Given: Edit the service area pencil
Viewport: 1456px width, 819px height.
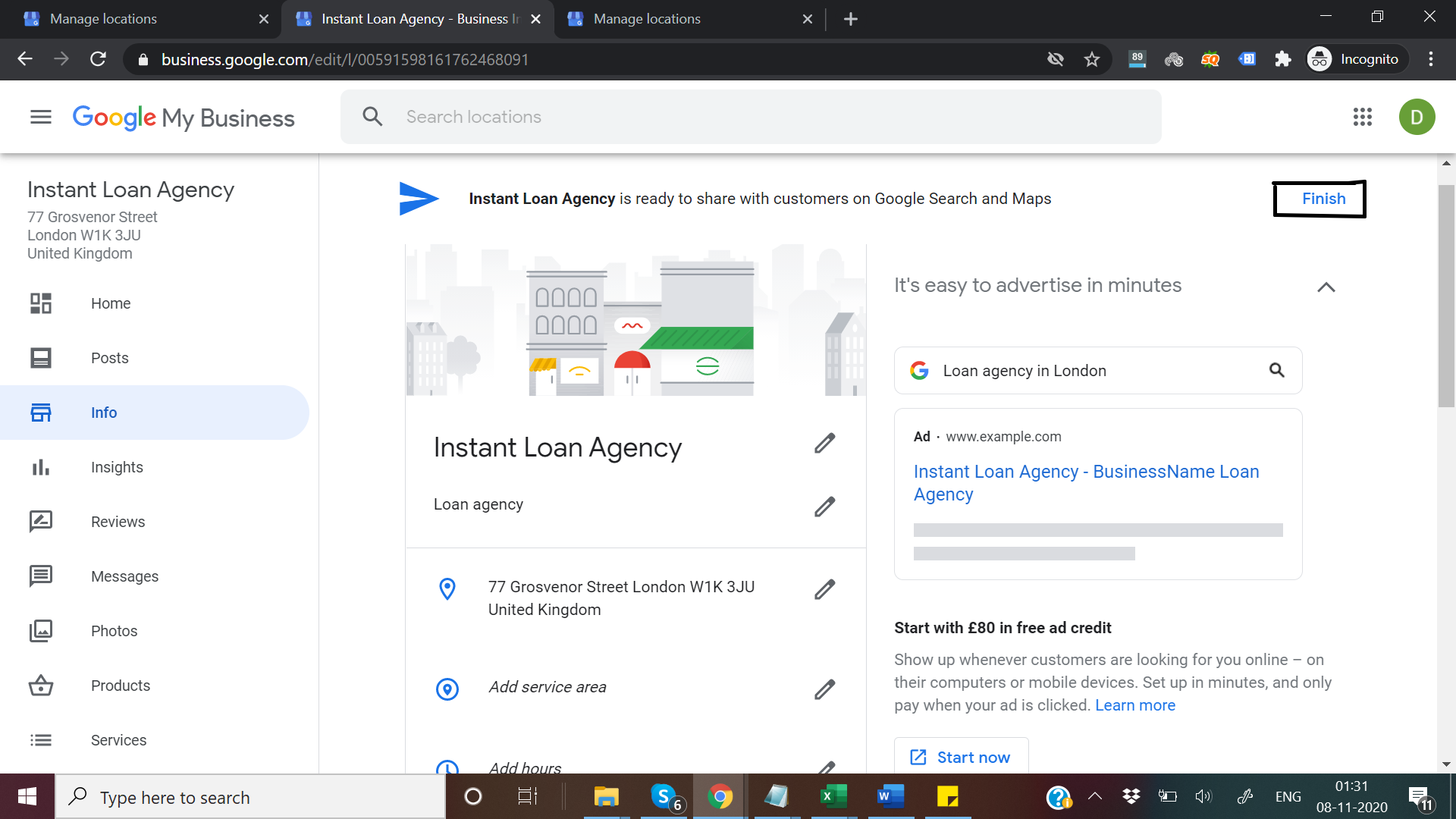Looking at the screenshot, I should (x=825, y=689).
